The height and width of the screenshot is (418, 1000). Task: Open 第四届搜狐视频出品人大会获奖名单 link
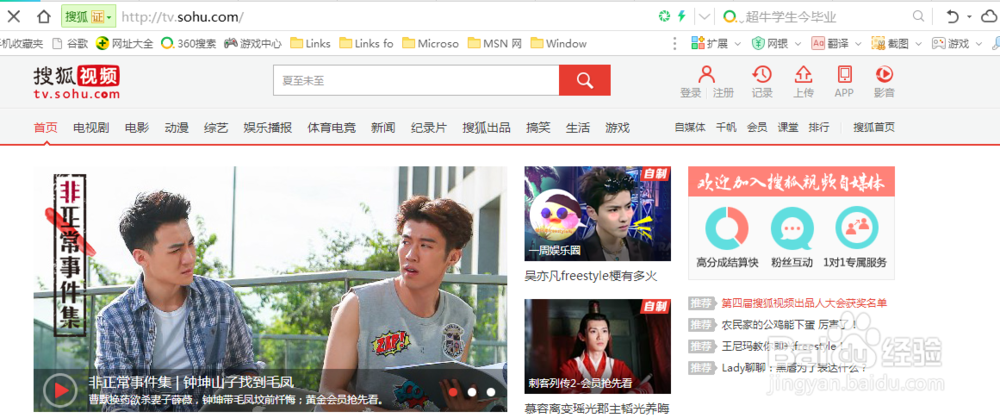[804, 303]
